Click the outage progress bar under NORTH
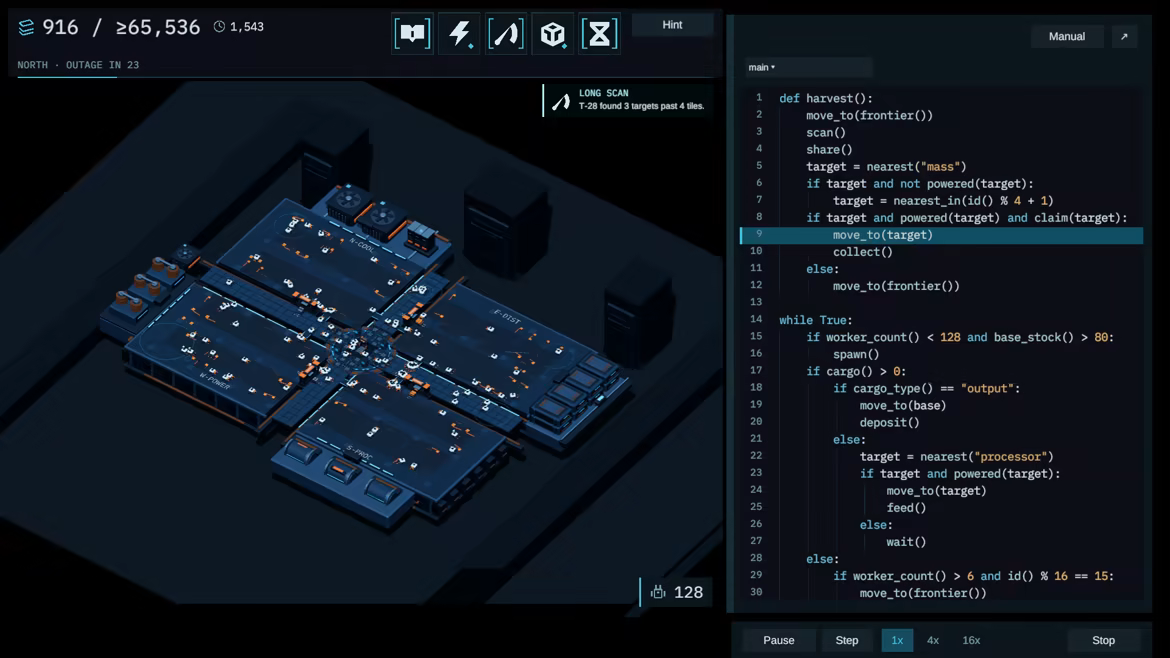This screenshot has height=658, width=1170. [x=366, y=77]
